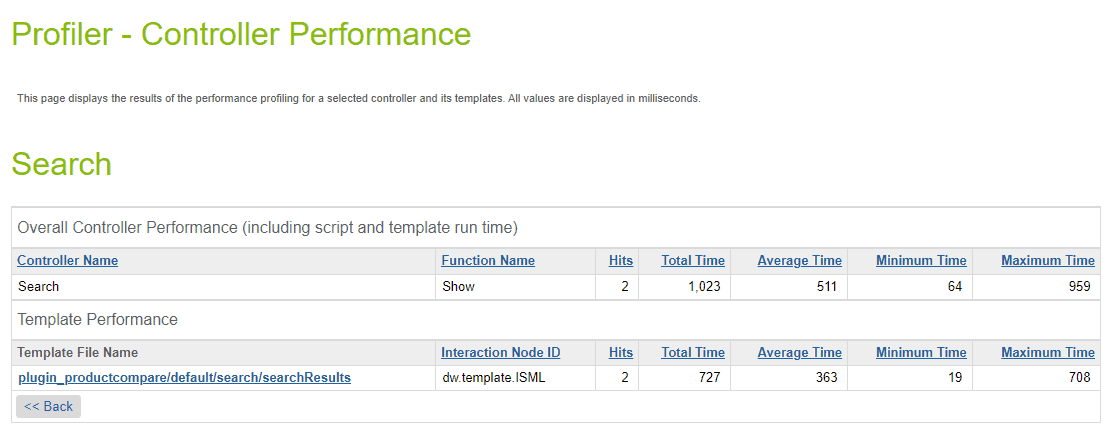Sort controller table by Average Time

coord(799,260)
